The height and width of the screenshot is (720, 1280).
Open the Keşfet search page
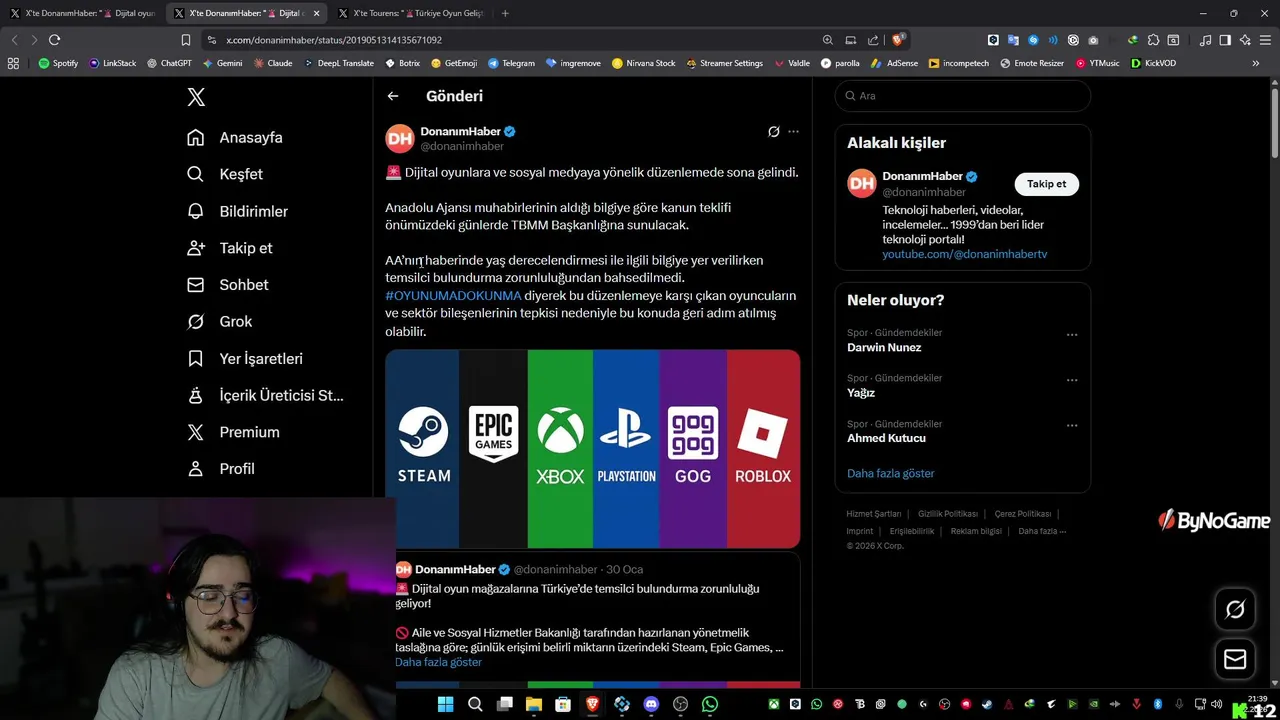coord(225,174)
